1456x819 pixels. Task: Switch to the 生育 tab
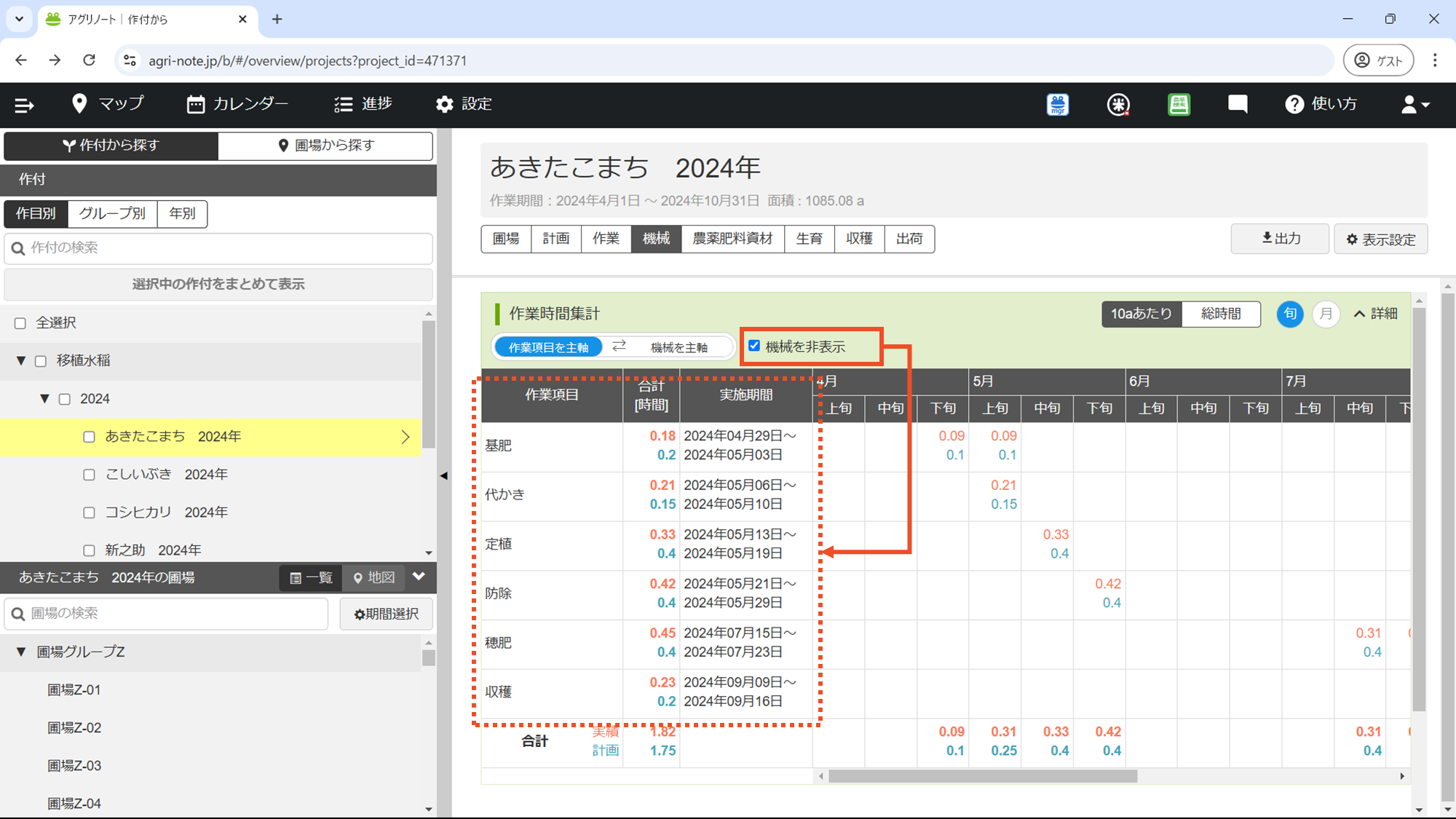point(809,239)
